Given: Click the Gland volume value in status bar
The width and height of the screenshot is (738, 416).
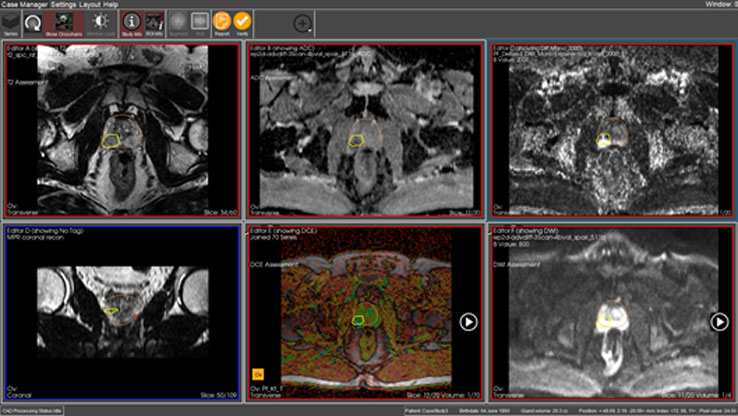Looking at the screenshot, I should click(x=543, y=411).
